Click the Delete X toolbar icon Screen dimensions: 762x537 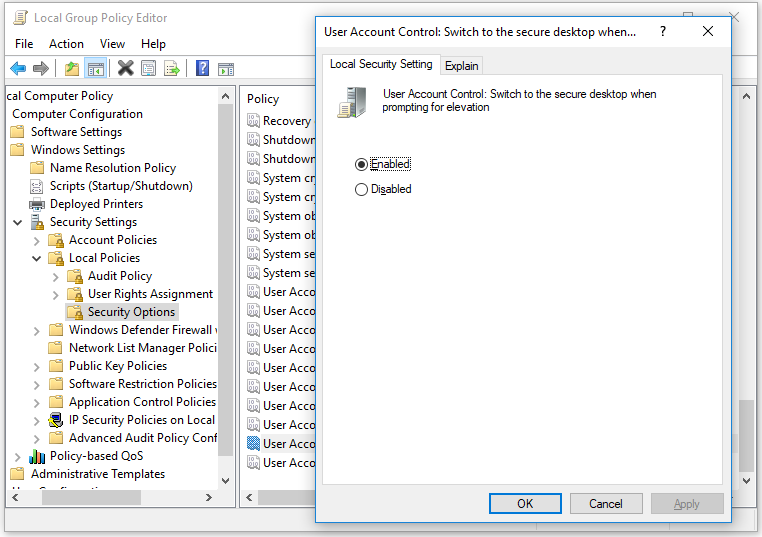click(x=125, y=69)
